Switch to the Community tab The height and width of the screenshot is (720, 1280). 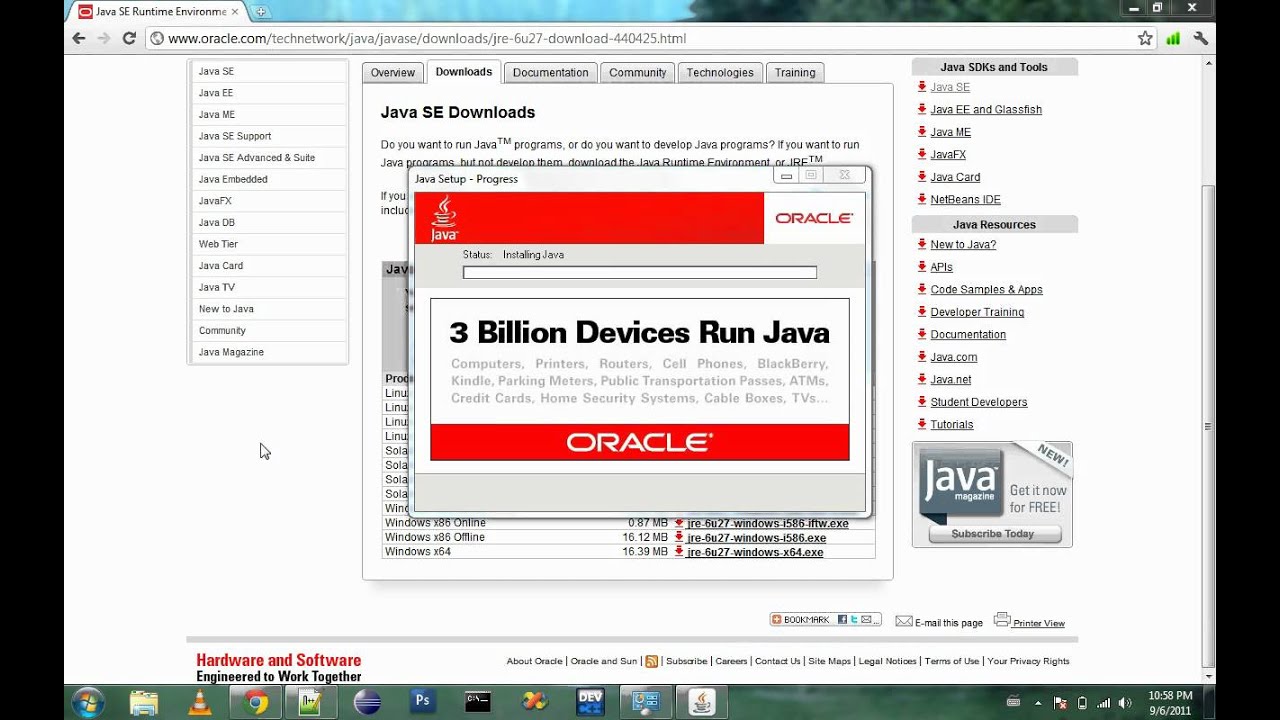[x=638, y=72]
